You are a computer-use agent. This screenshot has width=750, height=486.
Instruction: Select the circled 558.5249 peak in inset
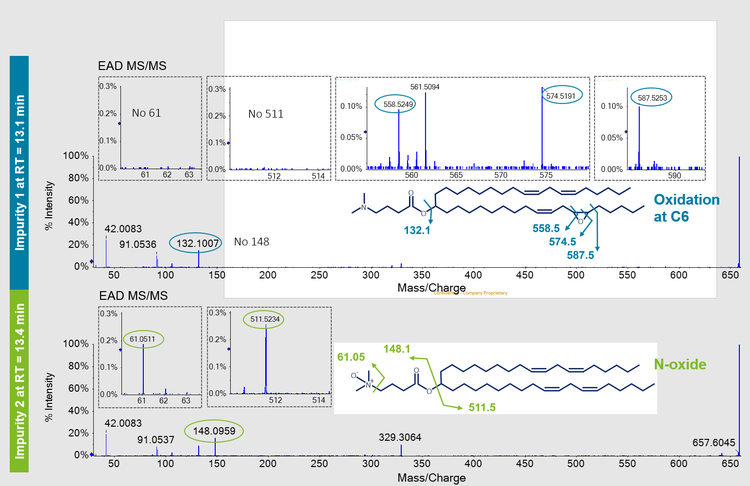(x=399, y=102)
